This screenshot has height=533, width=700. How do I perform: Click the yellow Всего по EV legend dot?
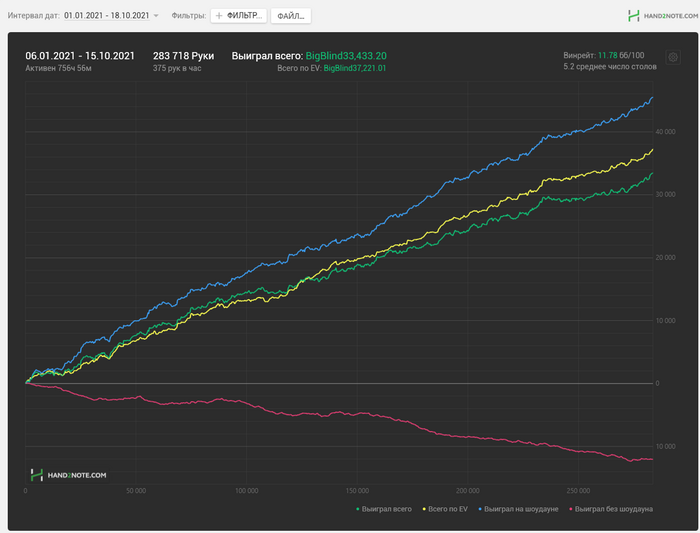[424, 509]
